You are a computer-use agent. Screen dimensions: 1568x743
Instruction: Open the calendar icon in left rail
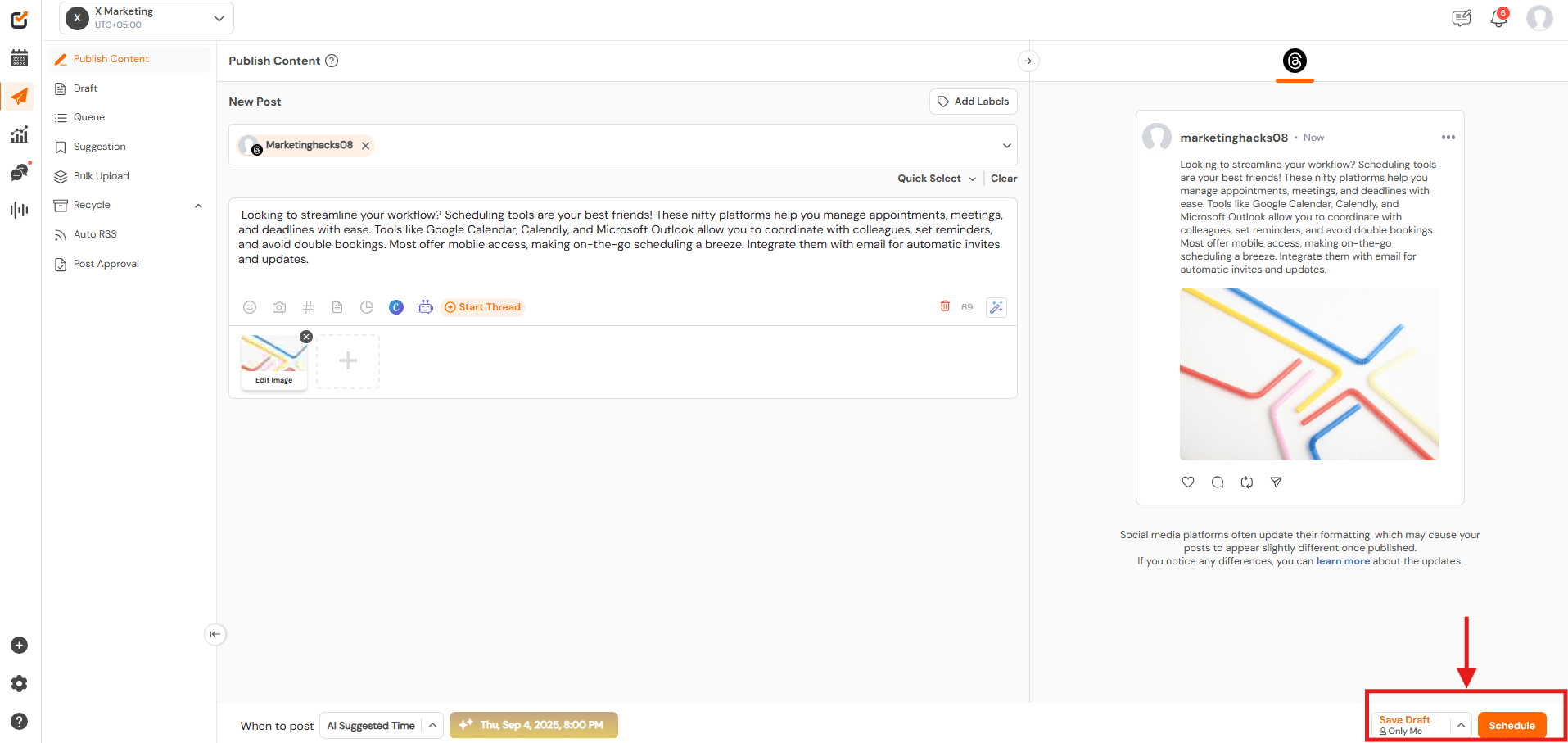click(20, 58)
